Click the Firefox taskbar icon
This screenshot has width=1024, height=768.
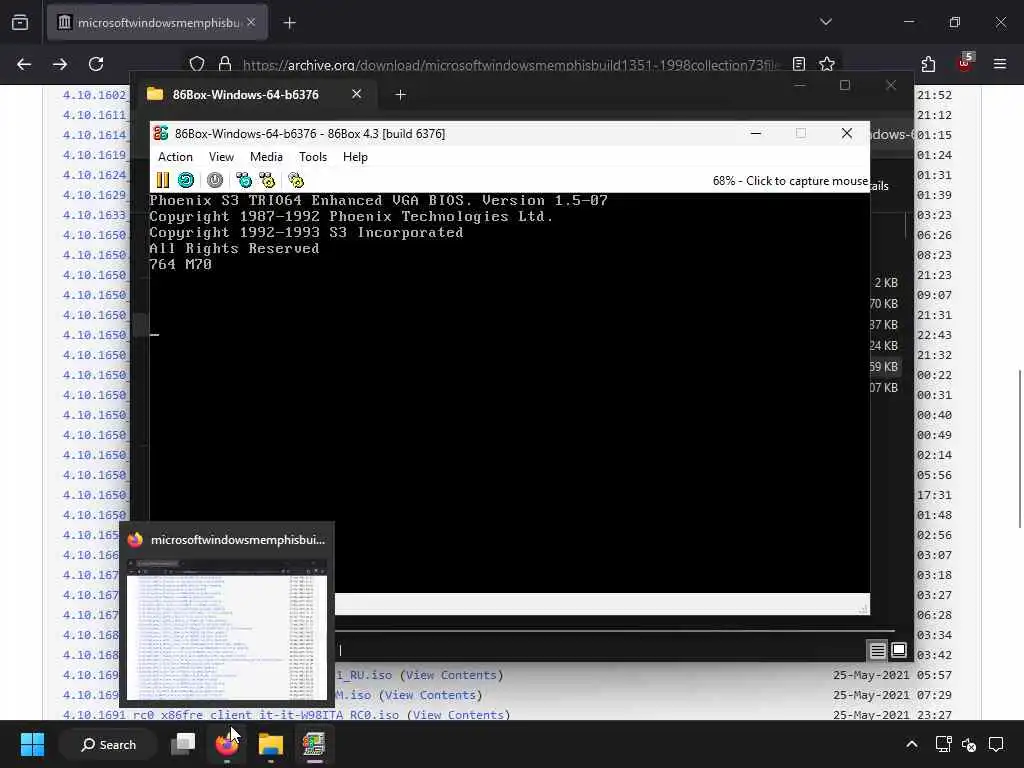227,744
